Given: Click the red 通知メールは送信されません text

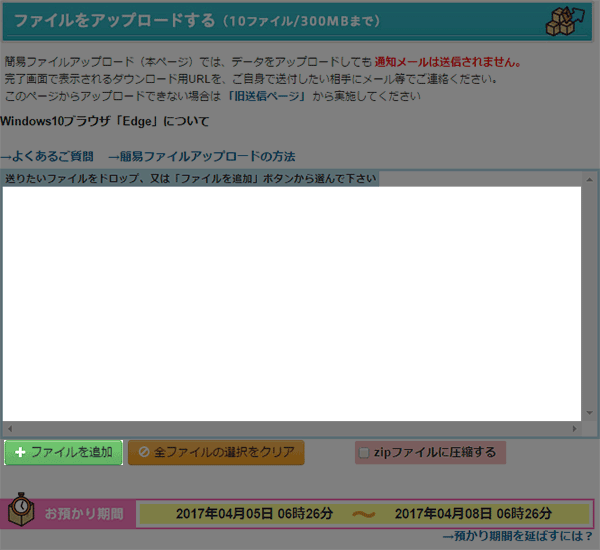Looking at the screenshot, I should click(448, 62).
